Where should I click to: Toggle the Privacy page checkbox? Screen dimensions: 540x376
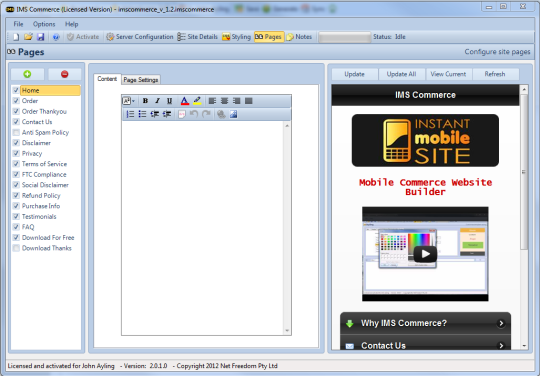coord(16,153)
